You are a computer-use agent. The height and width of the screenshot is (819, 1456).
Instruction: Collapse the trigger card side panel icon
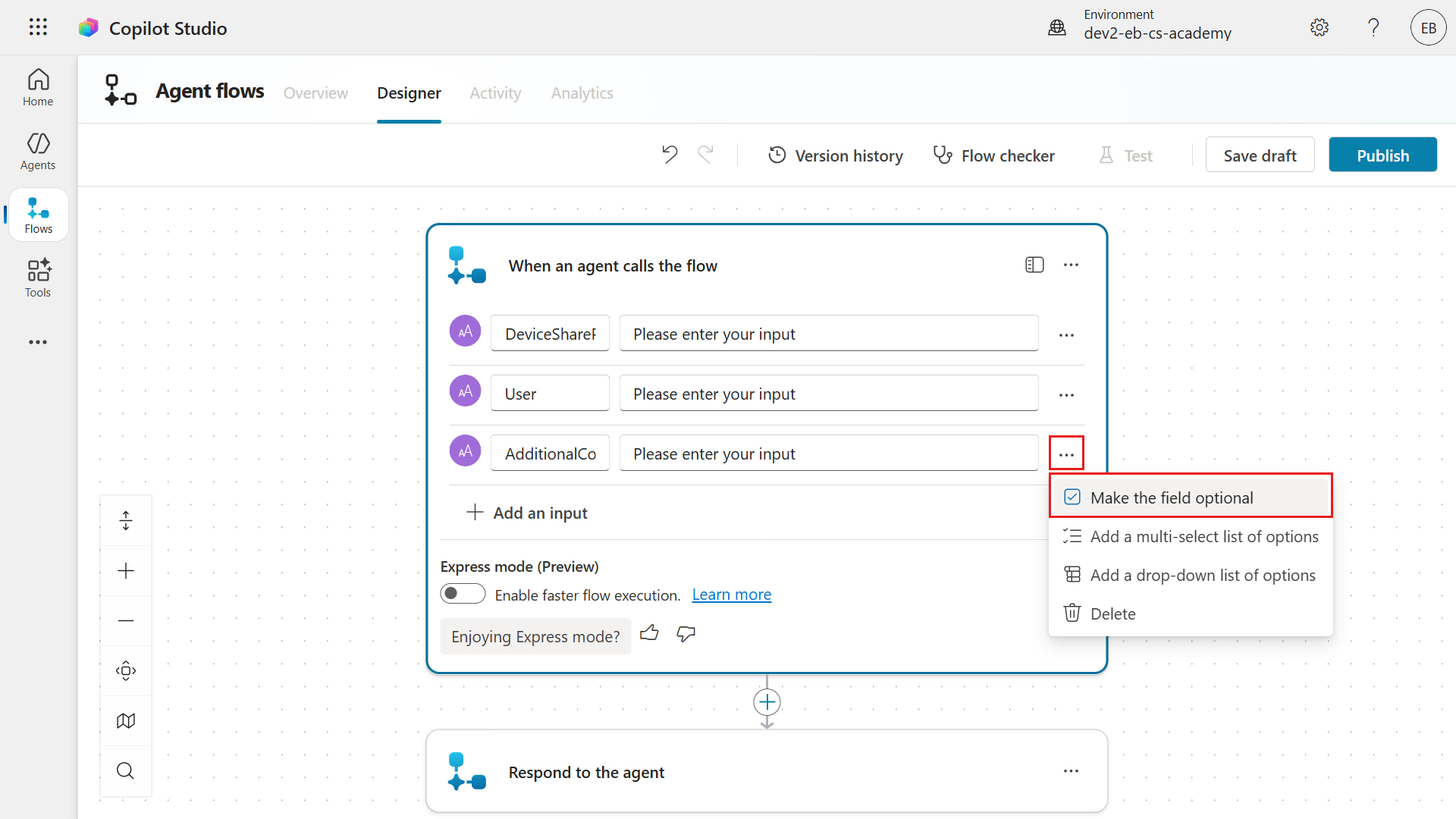[1034, 265]
